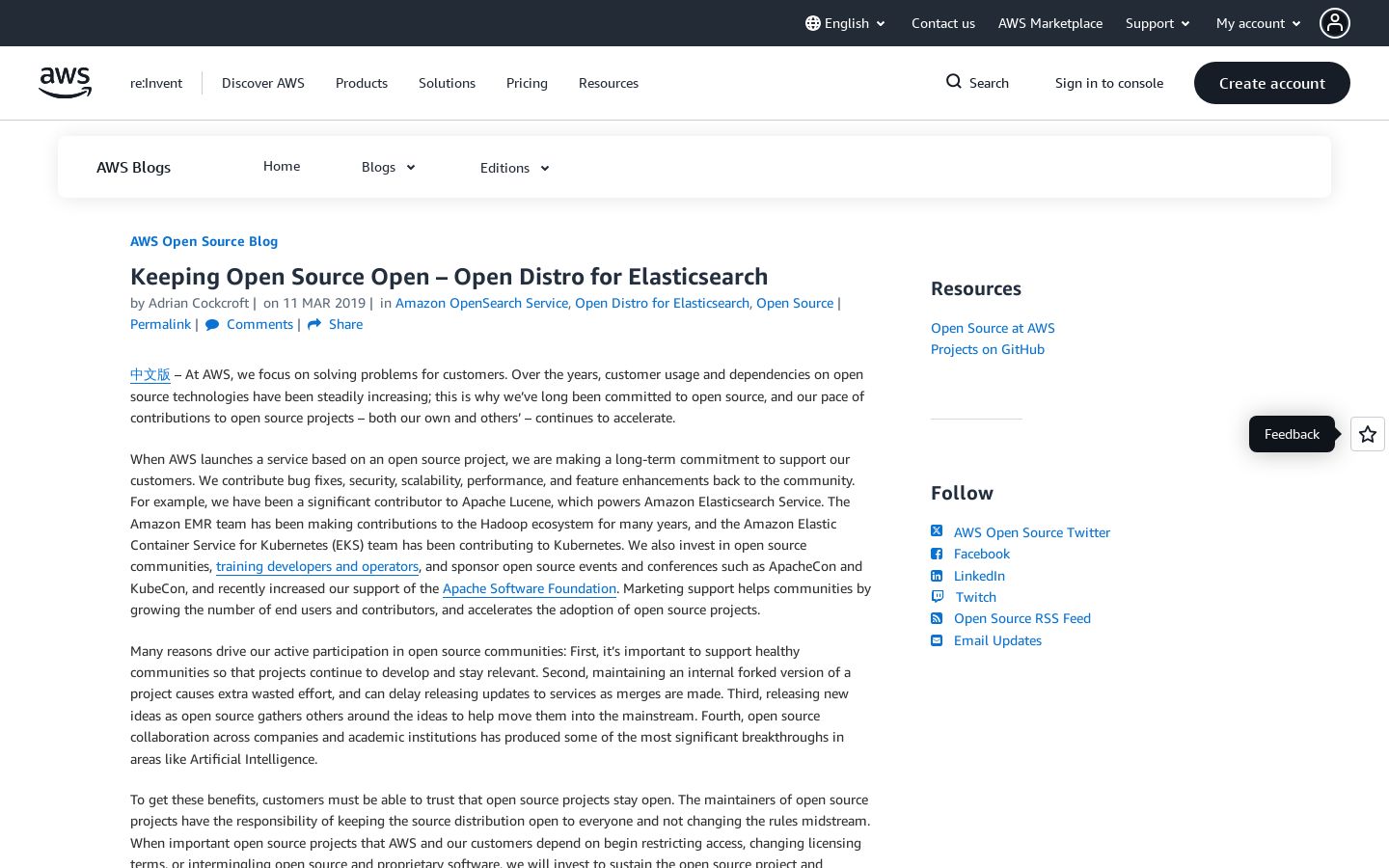This screenshot has width=1389, height=868.
Task: Click the Feedback button
Action: point(1292,434)
